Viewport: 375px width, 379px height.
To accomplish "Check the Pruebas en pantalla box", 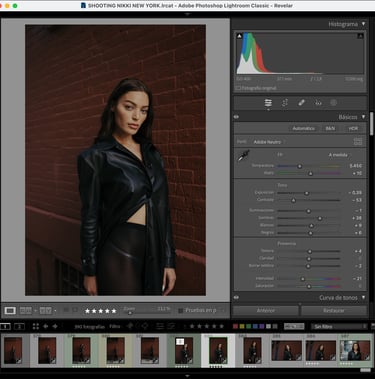I will tap(181, 311).
